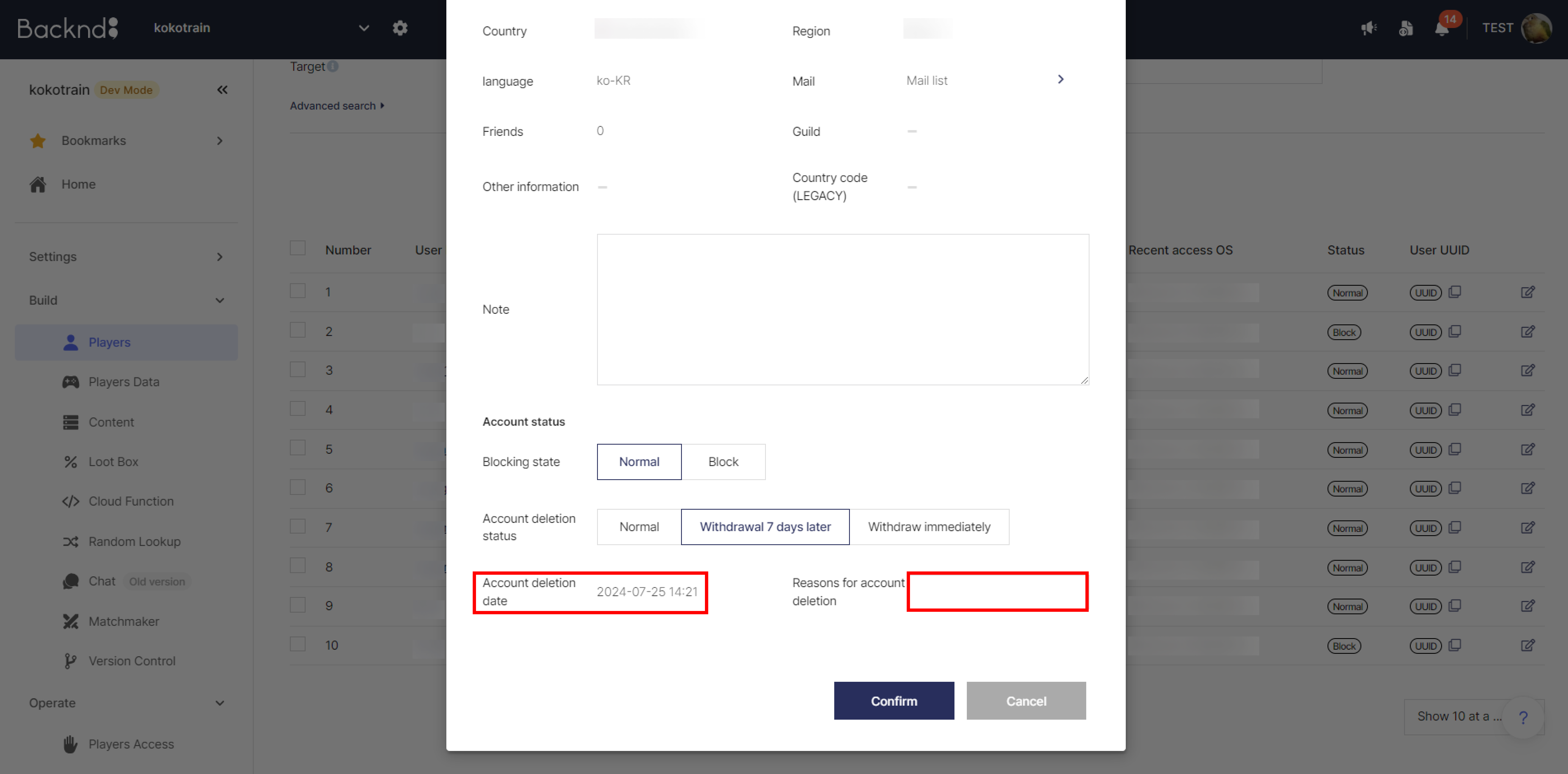Click the Block status badge in row 2

(x=1344, y=332)
